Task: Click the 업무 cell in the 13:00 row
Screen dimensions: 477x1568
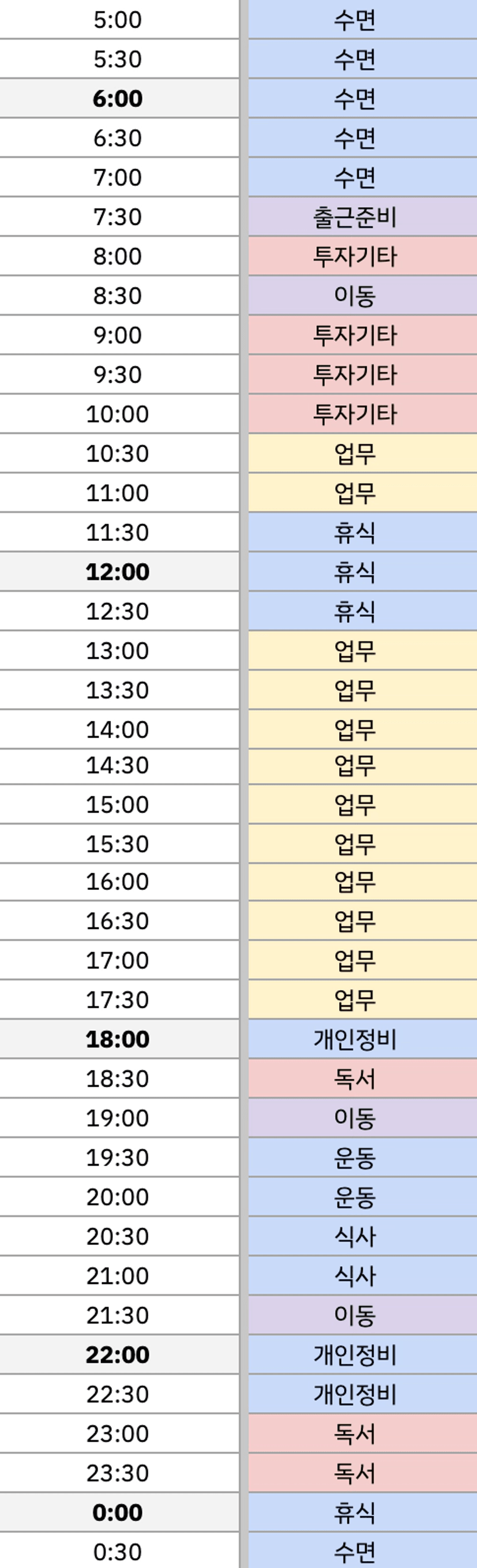Action: click(x=355, y=651)
